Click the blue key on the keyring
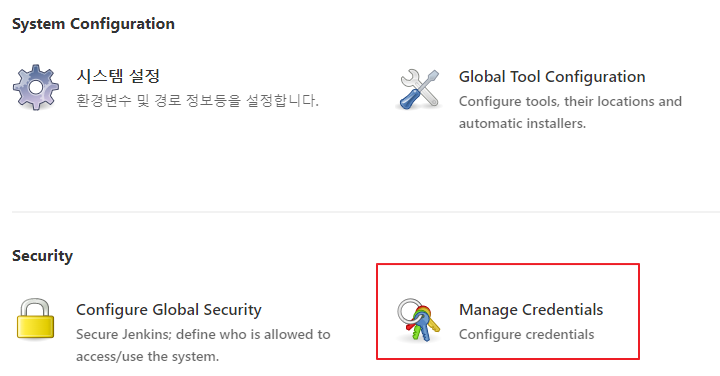The width and height of the screenshot is (720, 376). pos(423,328)
